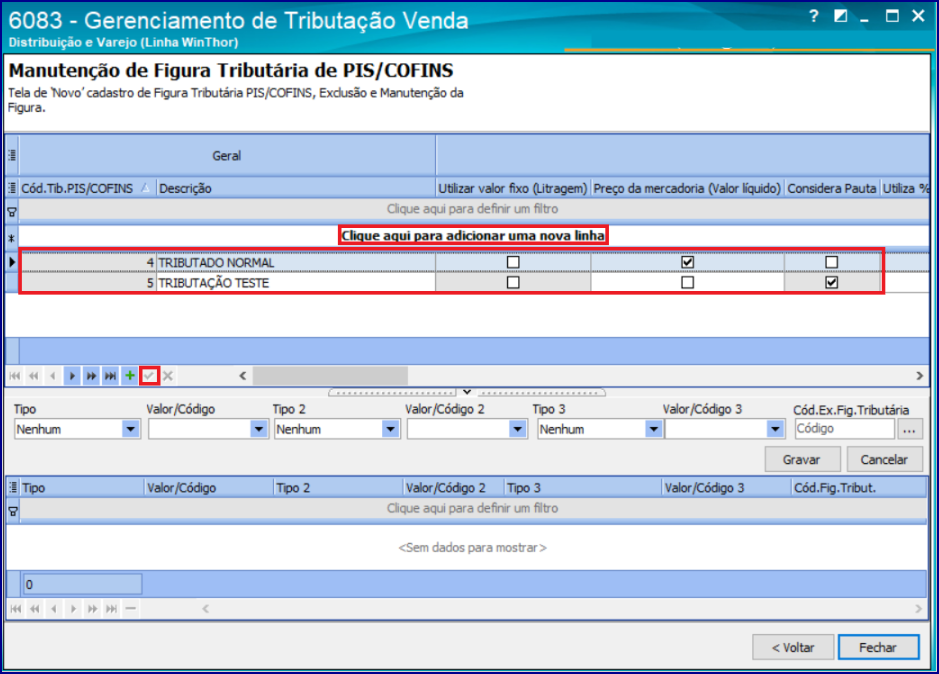Click the Cancelar button

point(884,460)
